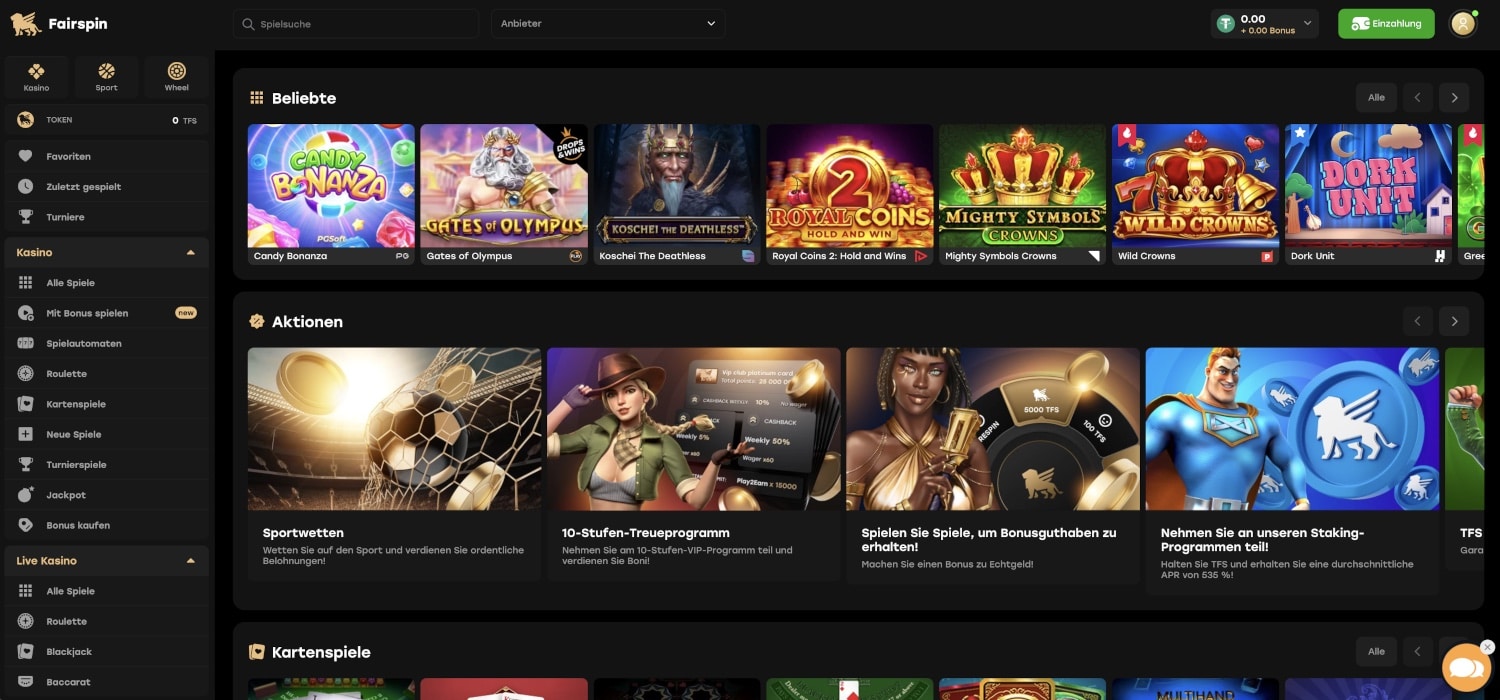The height and width of the screenshot is (700, 1500).
Task: Click the Tether currency icon in balance
Action: (x=1225, y=23)
